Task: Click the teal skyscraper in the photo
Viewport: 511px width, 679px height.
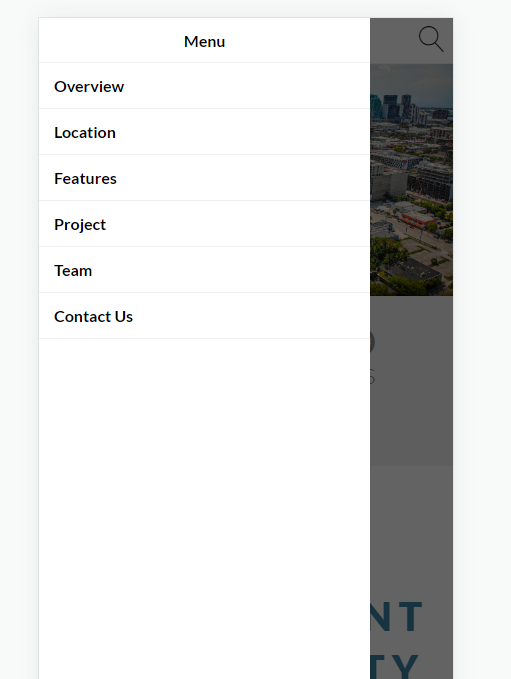Action: 375,107
